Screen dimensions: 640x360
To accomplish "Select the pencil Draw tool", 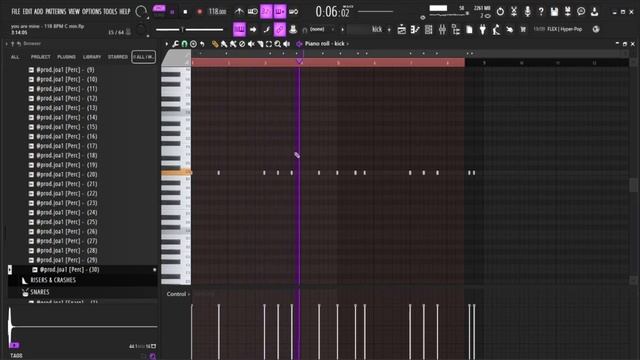I will (x=215, y=44).
